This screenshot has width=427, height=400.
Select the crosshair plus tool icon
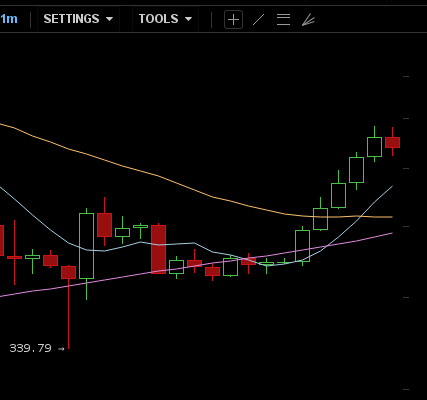coord(233,20)
